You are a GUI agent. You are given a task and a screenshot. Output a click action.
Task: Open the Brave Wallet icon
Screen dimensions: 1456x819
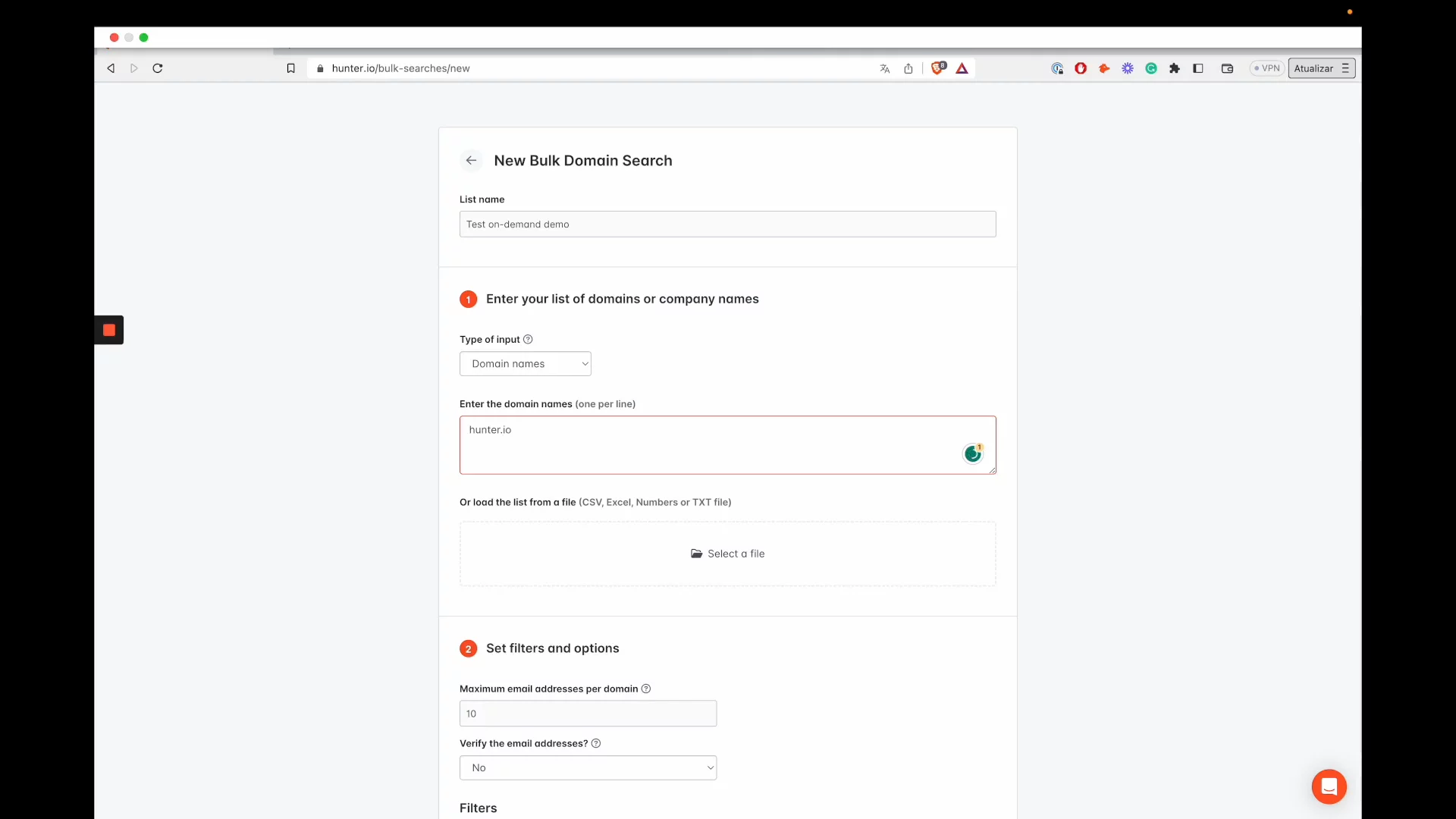[1227, 68]
